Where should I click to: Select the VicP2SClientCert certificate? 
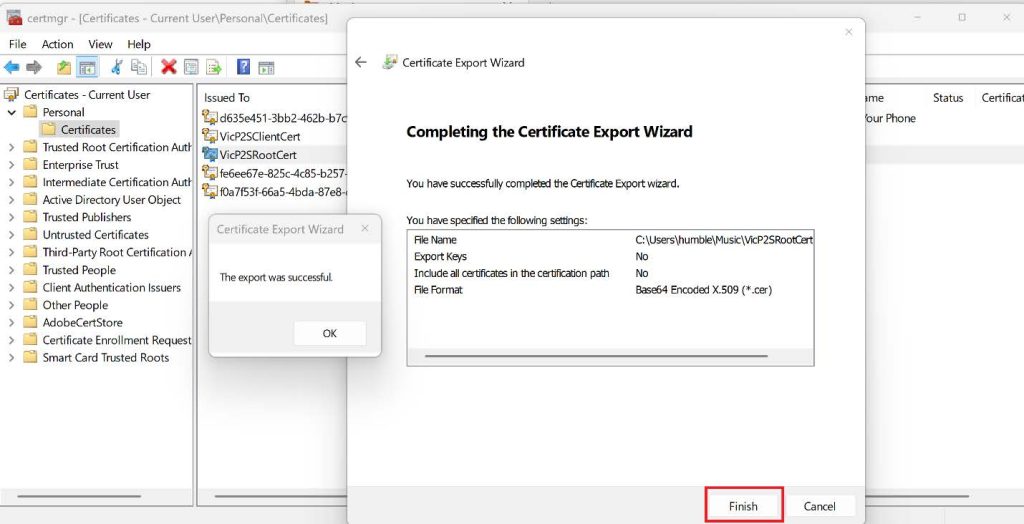(259, 136)
